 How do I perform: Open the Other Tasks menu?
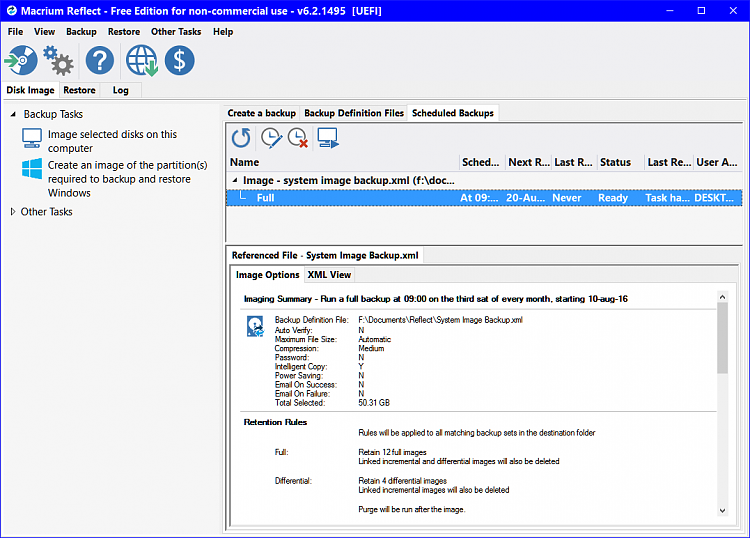click(x=176, y=32)
